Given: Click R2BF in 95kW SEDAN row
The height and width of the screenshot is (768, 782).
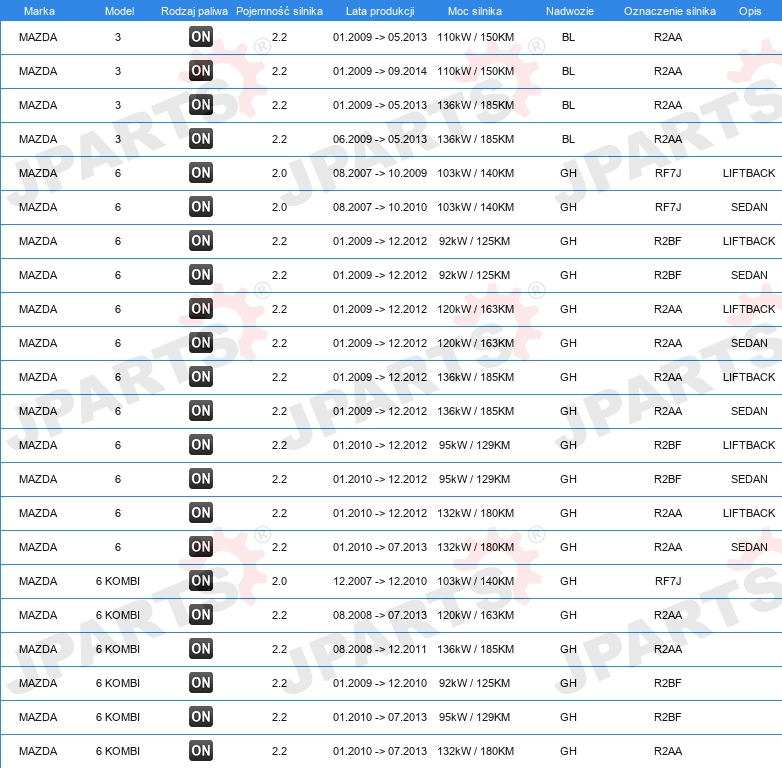Looking at the screenshot, I should point(668,479).
